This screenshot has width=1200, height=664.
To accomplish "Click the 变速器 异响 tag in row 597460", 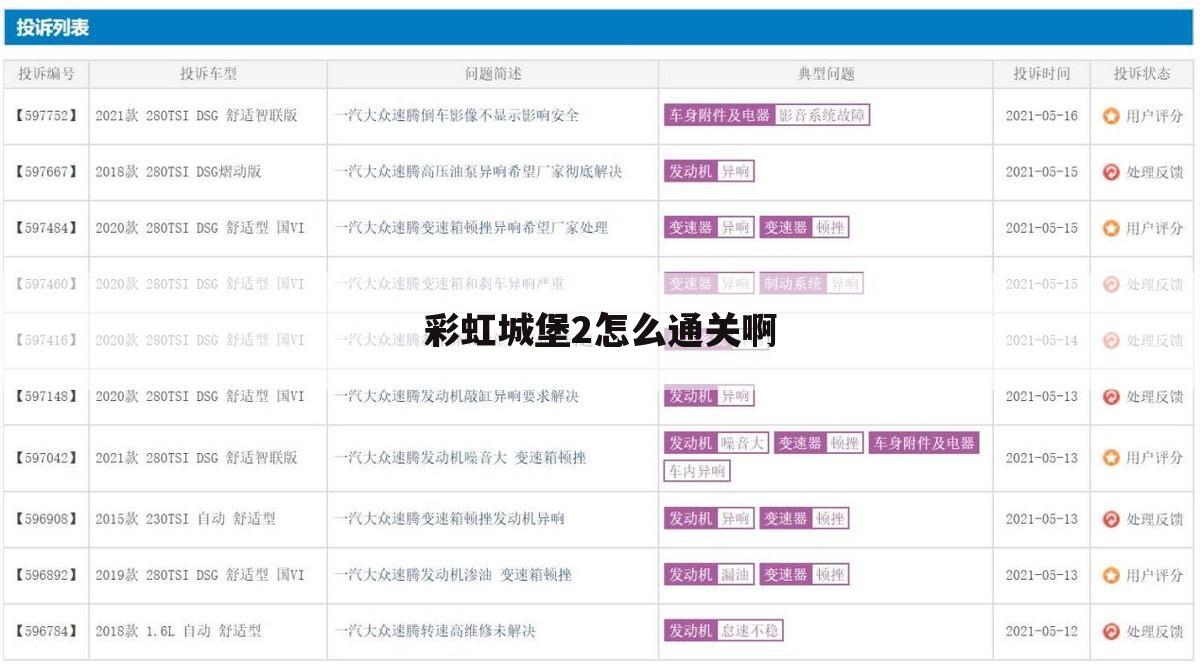I will coord(709,284).
